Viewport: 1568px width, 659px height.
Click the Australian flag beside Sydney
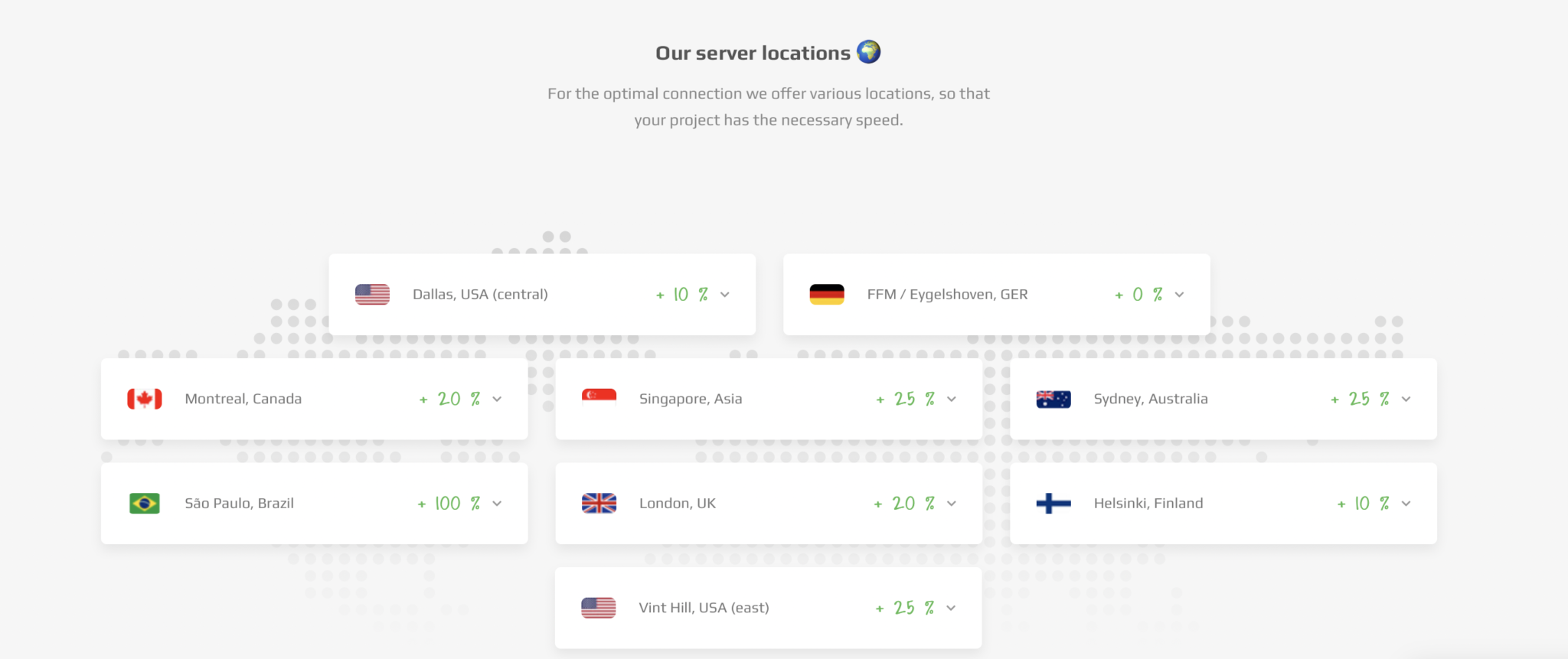1053,399
